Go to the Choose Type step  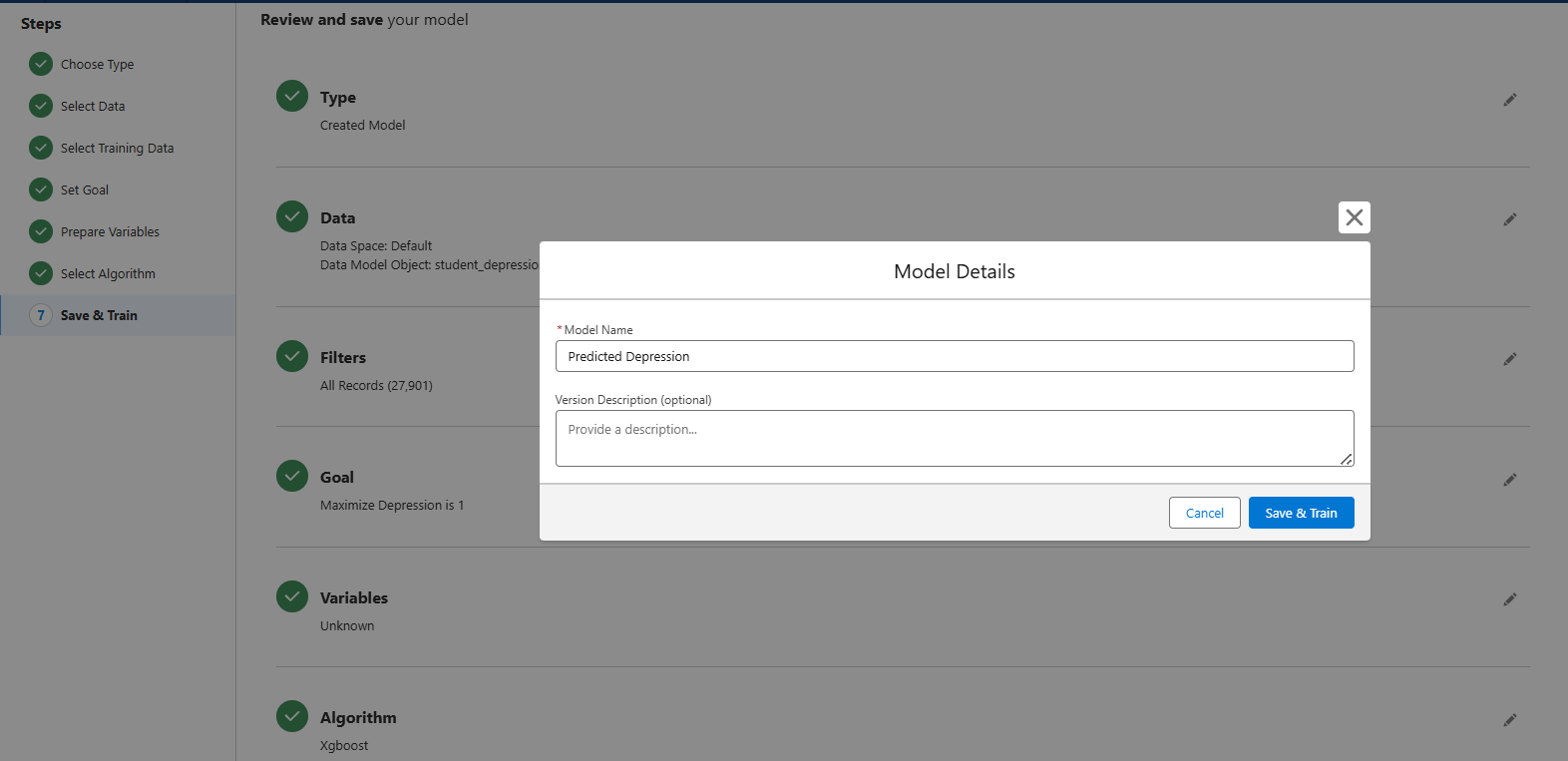point(97,65)
